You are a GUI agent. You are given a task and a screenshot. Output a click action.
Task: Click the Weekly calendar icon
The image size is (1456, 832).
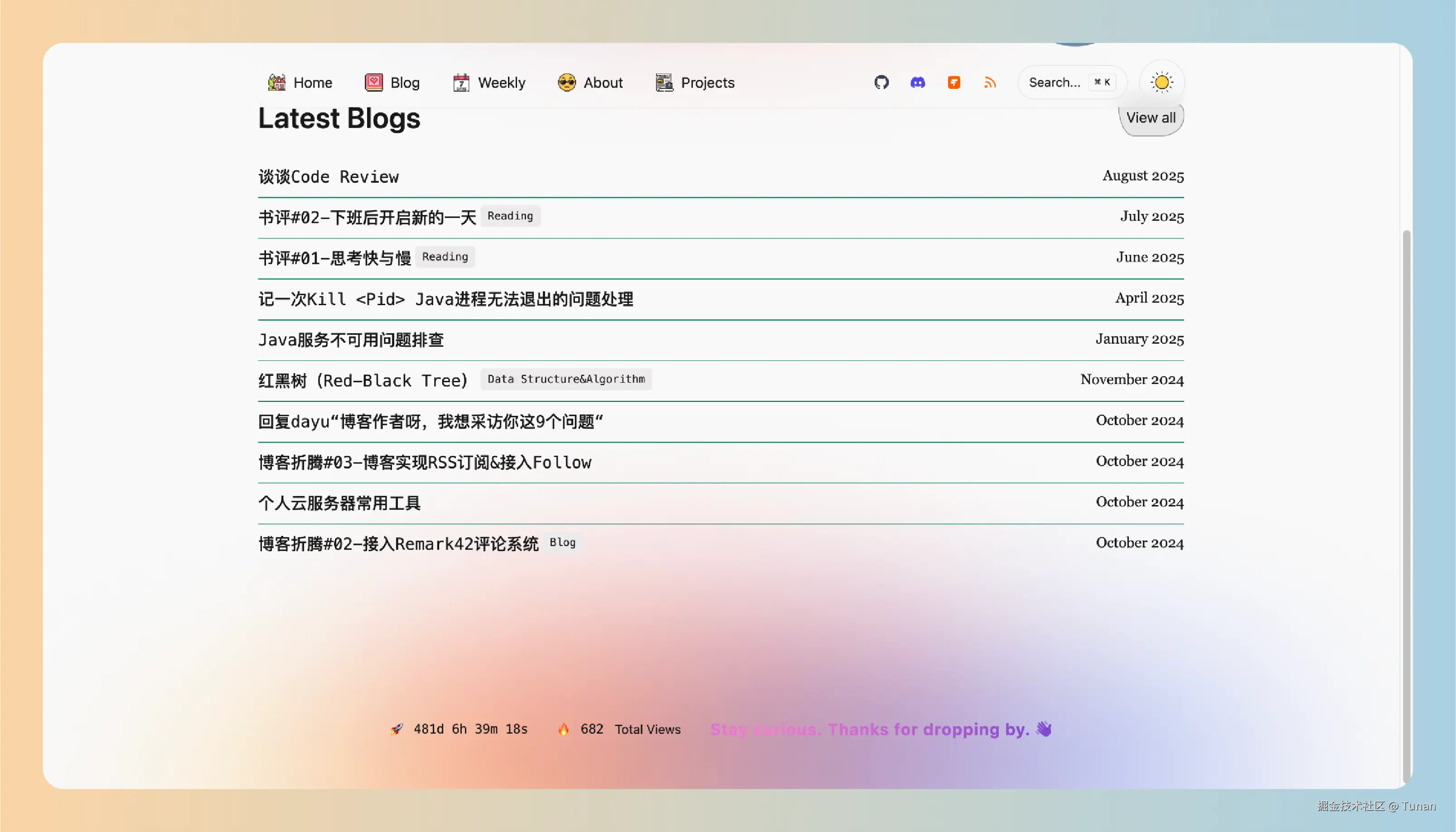tap(461, 82)
